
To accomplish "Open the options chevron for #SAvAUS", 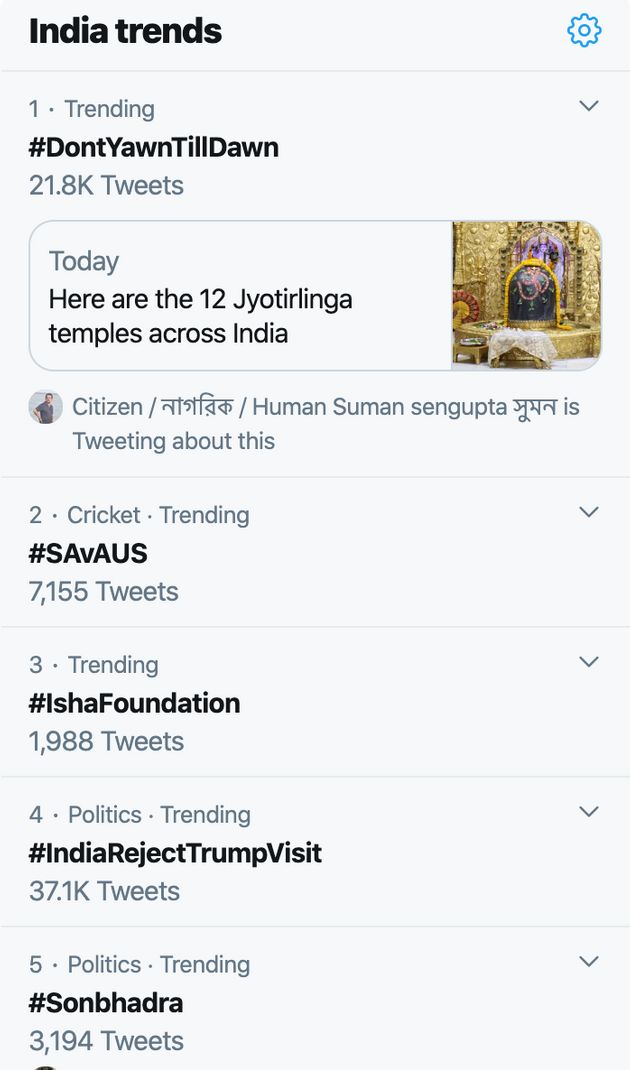I will (589, 511).
